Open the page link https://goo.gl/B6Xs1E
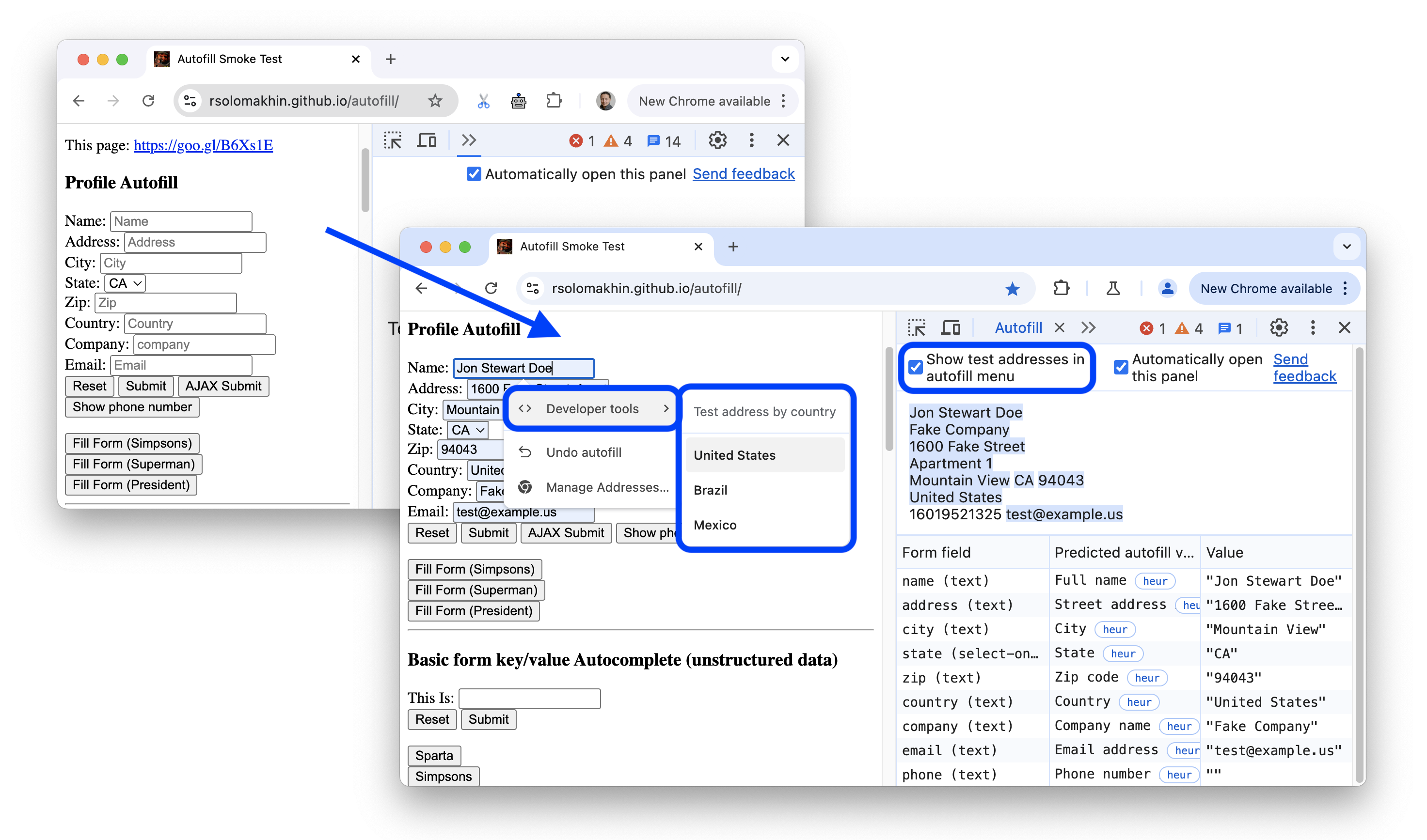The image size is (1427, 840). coord(202,145)
